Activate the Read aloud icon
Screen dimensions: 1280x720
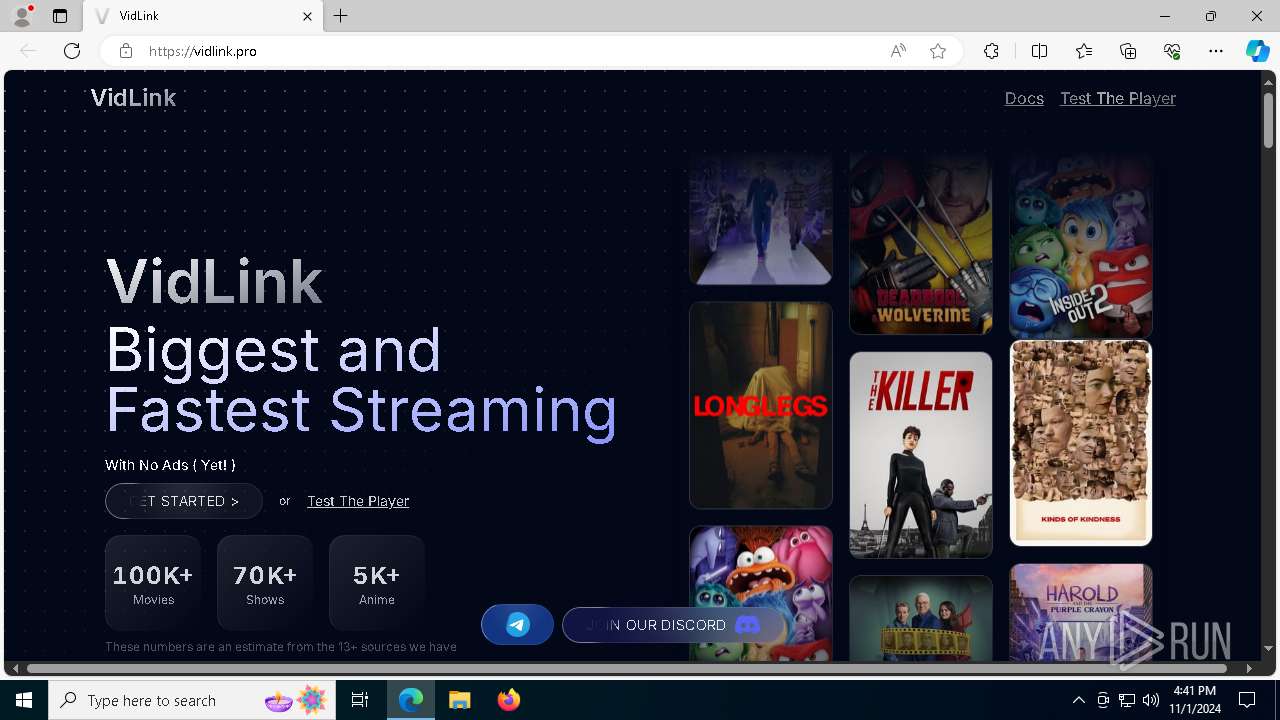[x=898, y=51]
